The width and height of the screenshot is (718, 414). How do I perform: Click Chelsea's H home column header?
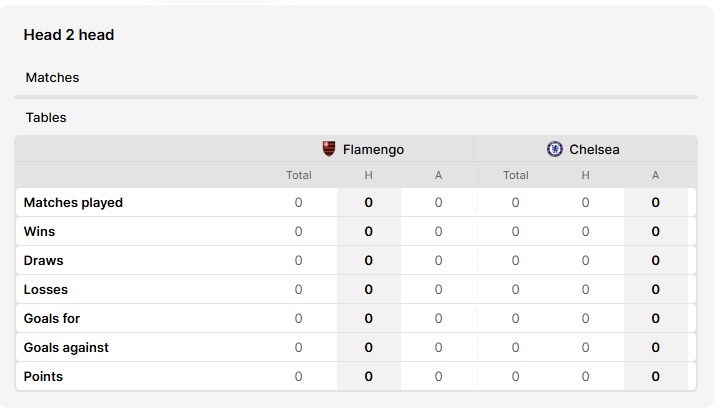point(585,175)
